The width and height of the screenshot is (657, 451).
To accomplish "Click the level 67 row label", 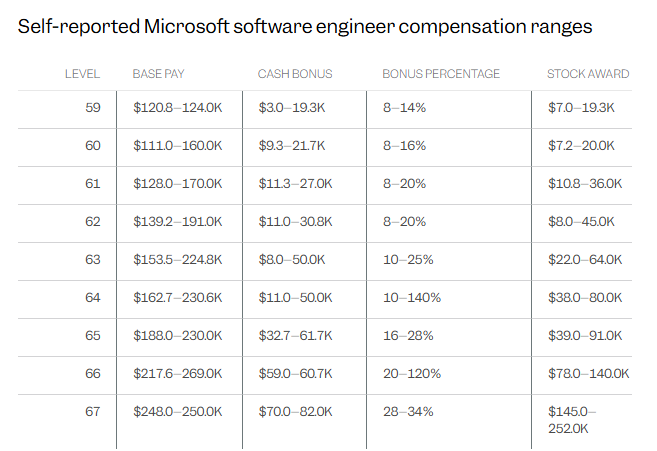I will point(93,412).
